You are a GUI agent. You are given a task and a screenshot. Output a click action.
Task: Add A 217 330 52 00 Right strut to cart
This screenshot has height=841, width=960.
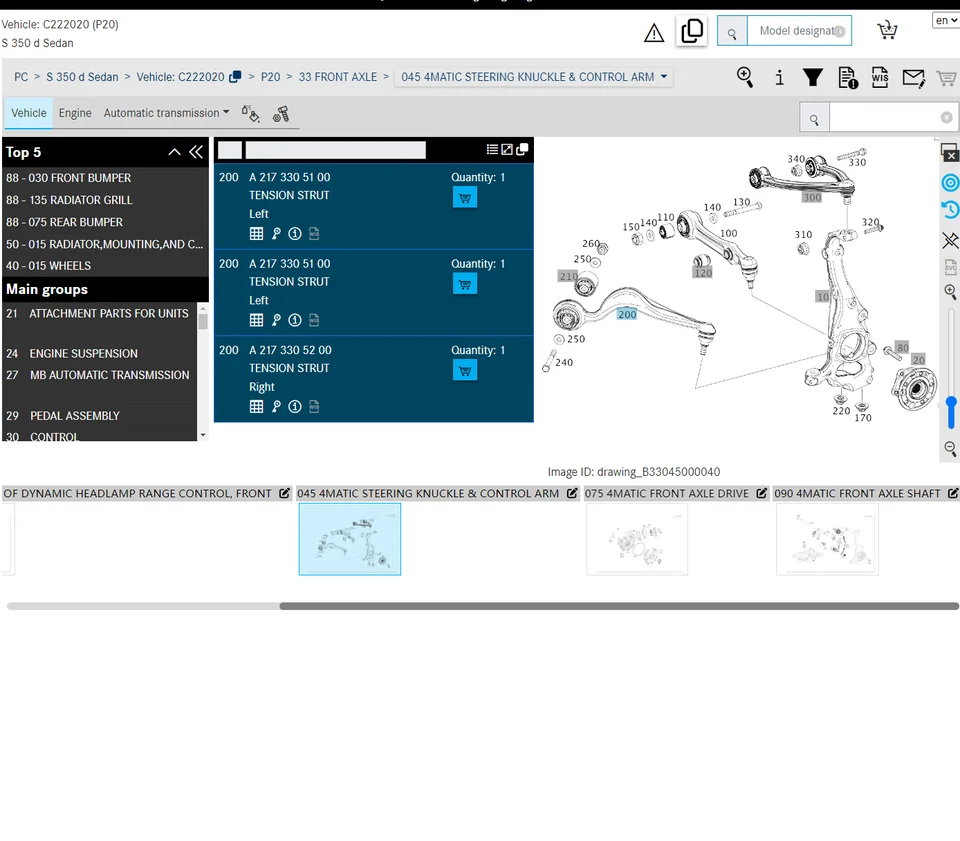click(465, 370)
